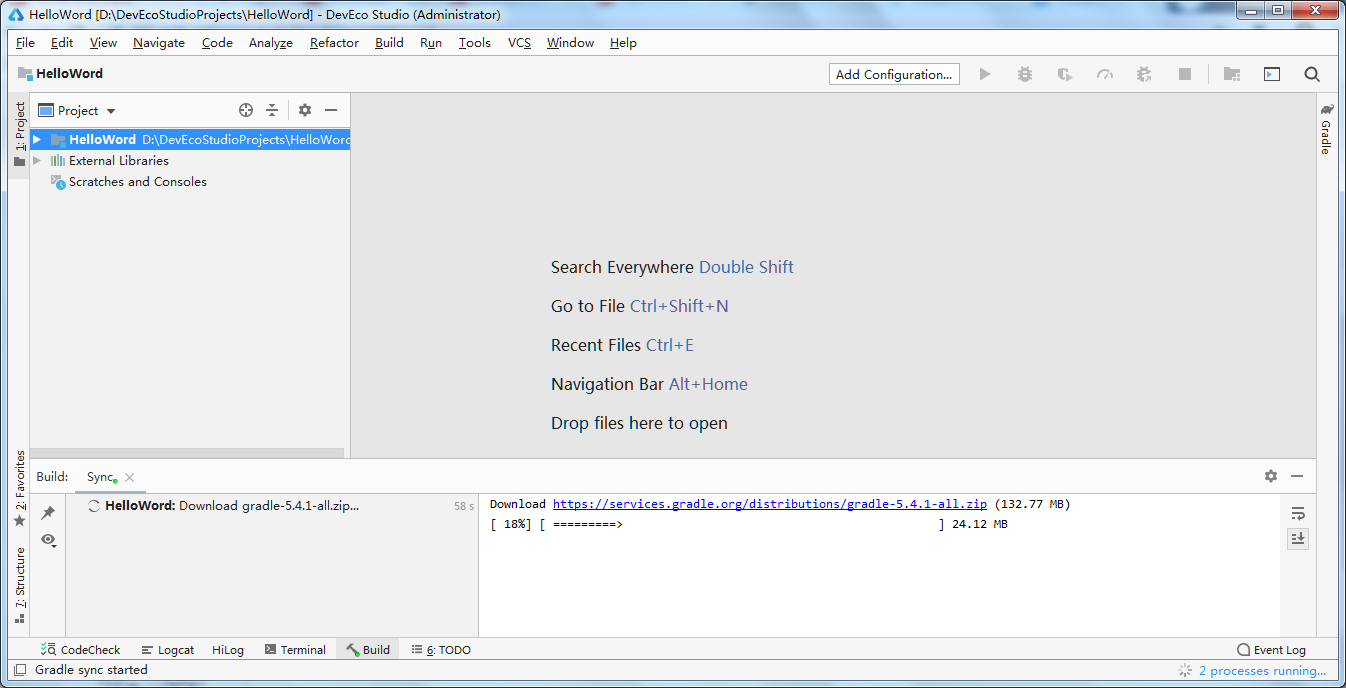The height and width of the screenshot is (688, 1346).
Task: Click the Run with Coverage icon
Action: coord(1065,74)
